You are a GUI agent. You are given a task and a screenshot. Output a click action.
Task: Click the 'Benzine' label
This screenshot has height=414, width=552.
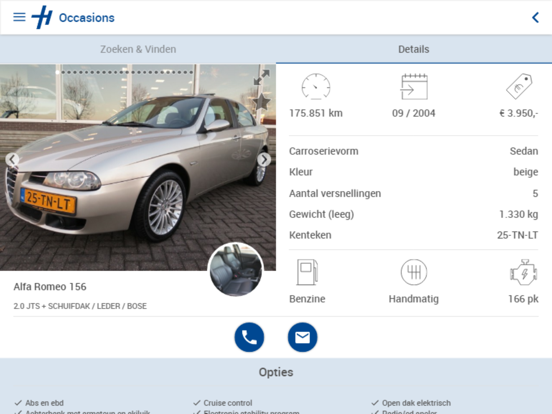(307, 299)
